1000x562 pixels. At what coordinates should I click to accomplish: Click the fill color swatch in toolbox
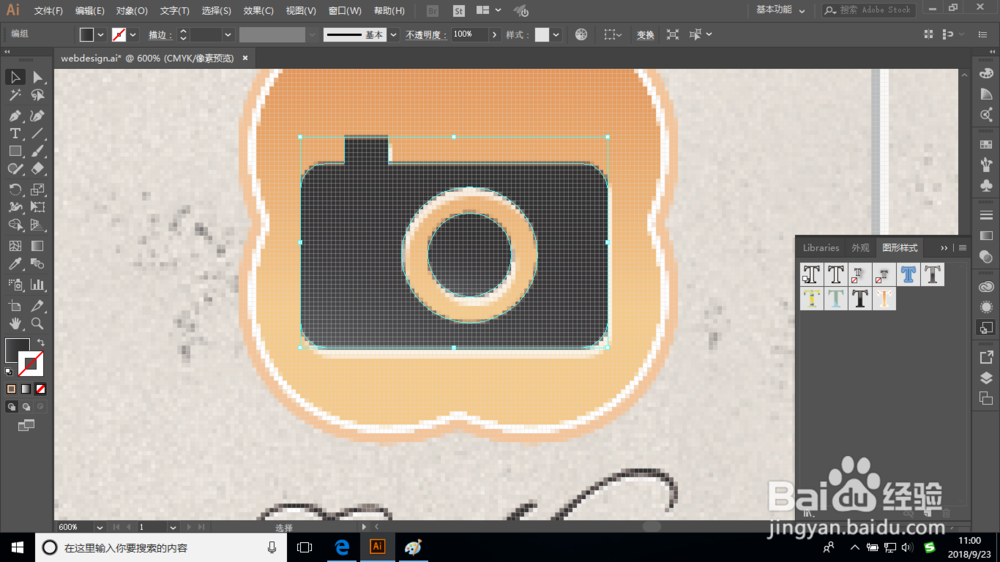[x=16, y=350]
